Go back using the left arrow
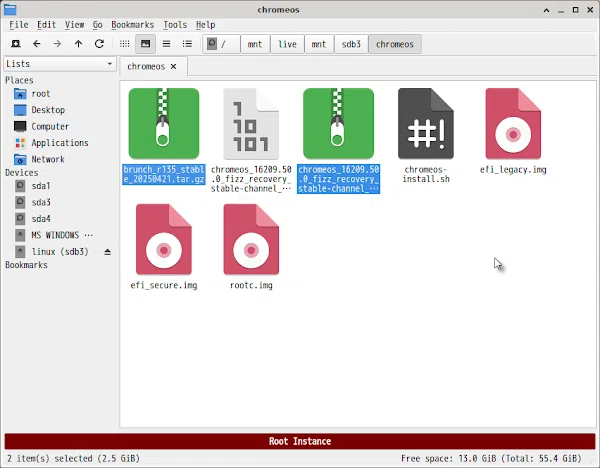The image size is (600, 468). tap(37, 44)
